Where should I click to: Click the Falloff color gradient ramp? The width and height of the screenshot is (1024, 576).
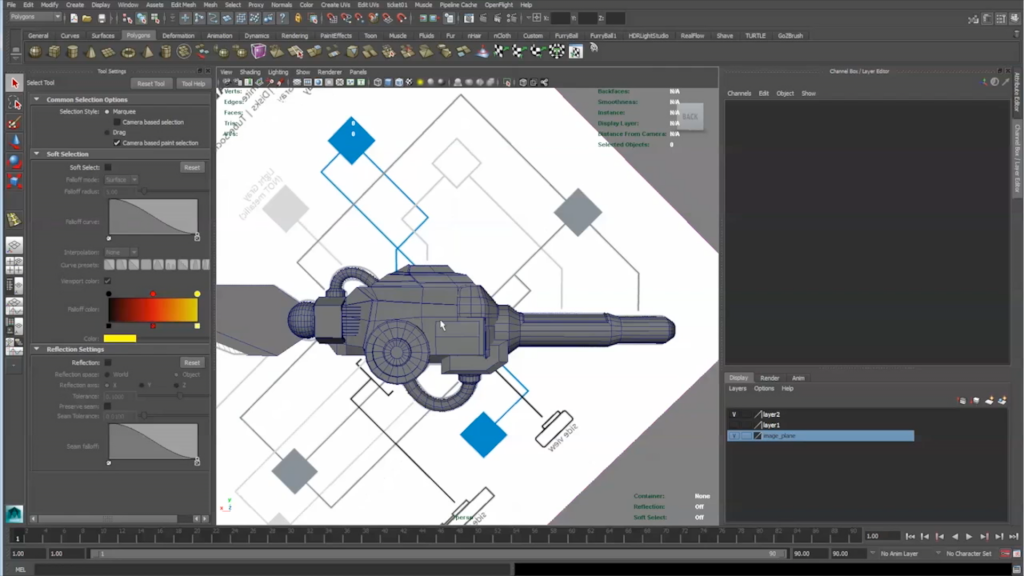[153, 310]
